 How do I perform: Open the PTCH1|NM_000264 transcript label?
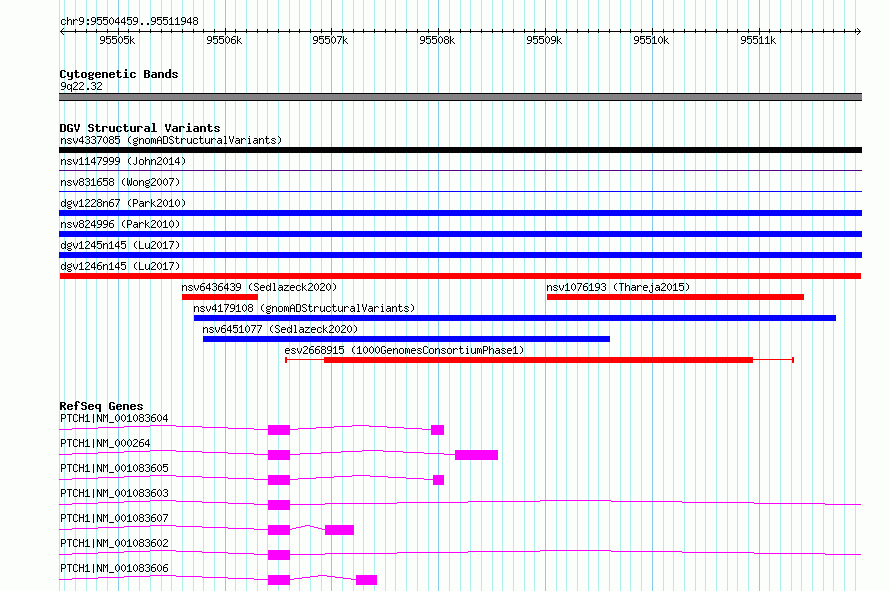tap(105, 443)
